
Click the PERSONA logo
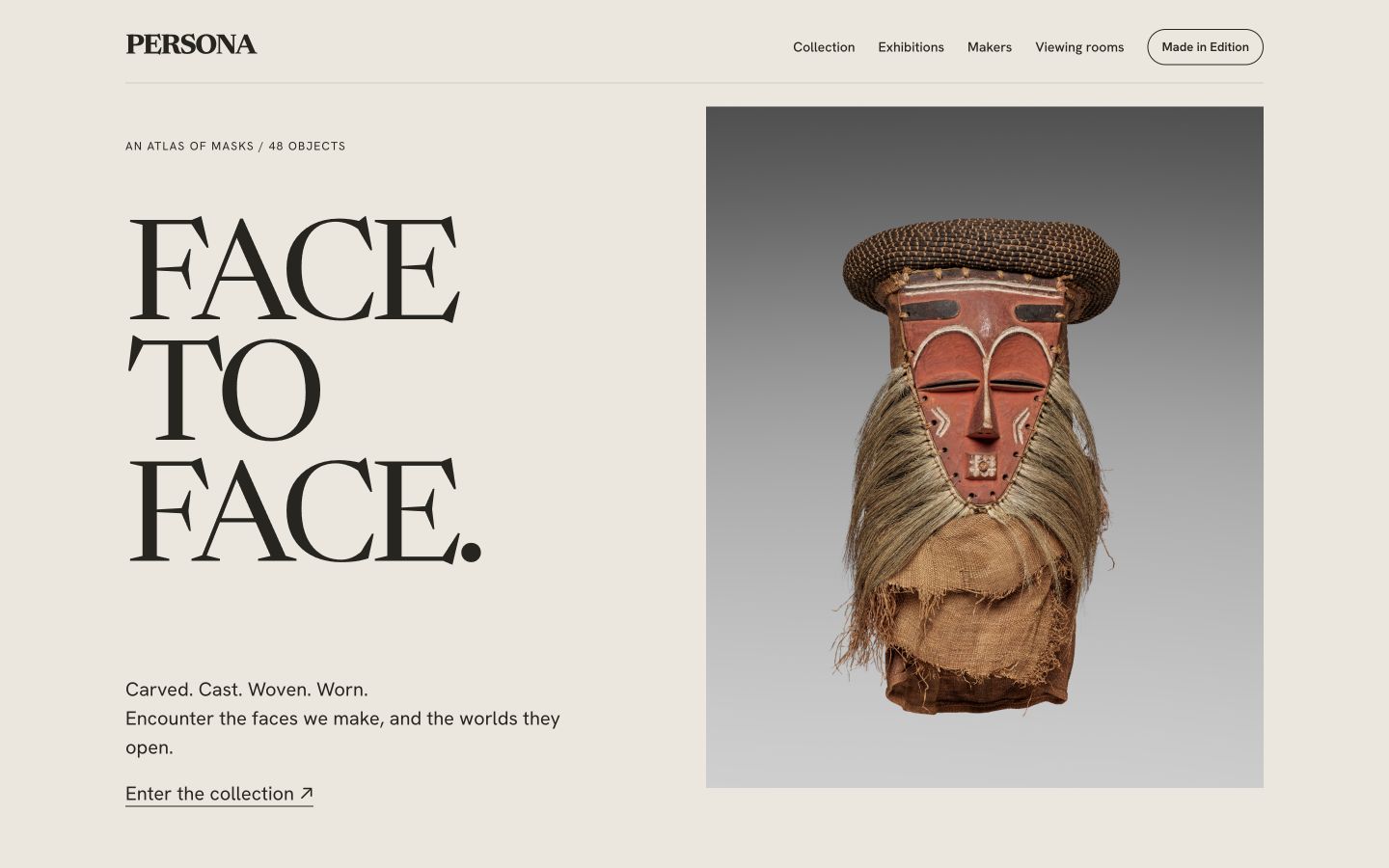tap(191, 44)
